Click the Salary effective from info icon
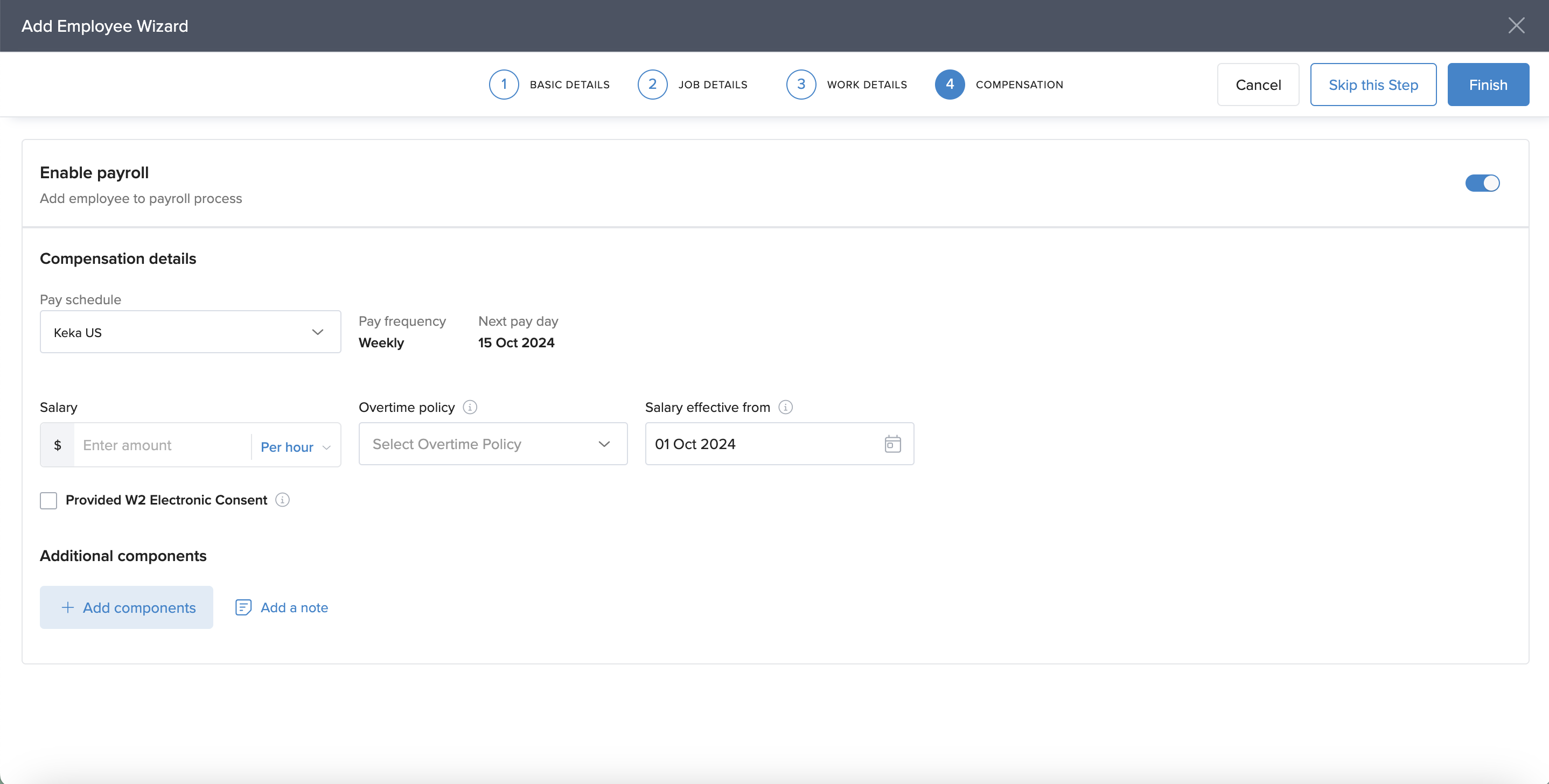The image size is (1549, 784). tap(785, 407)
